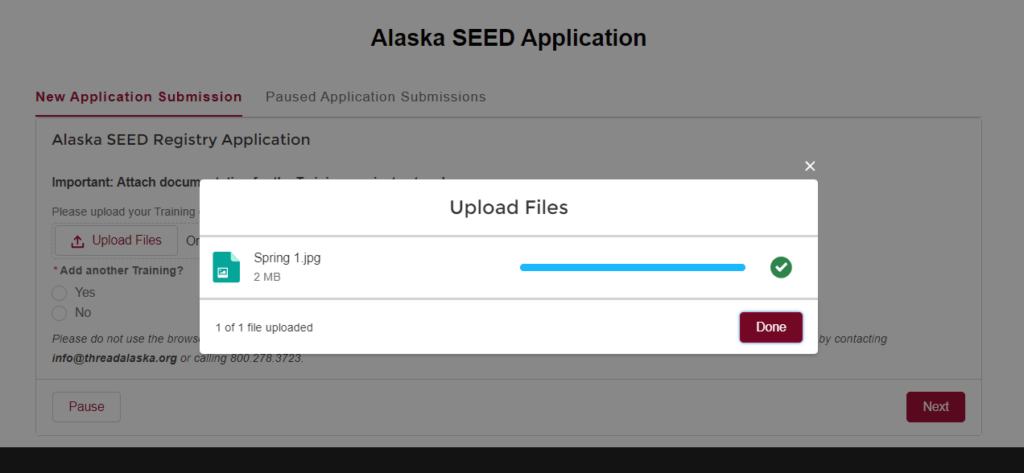Click the green upload success checkmark icon
This screenshot has width=1024, height=473.
[781, 267]
